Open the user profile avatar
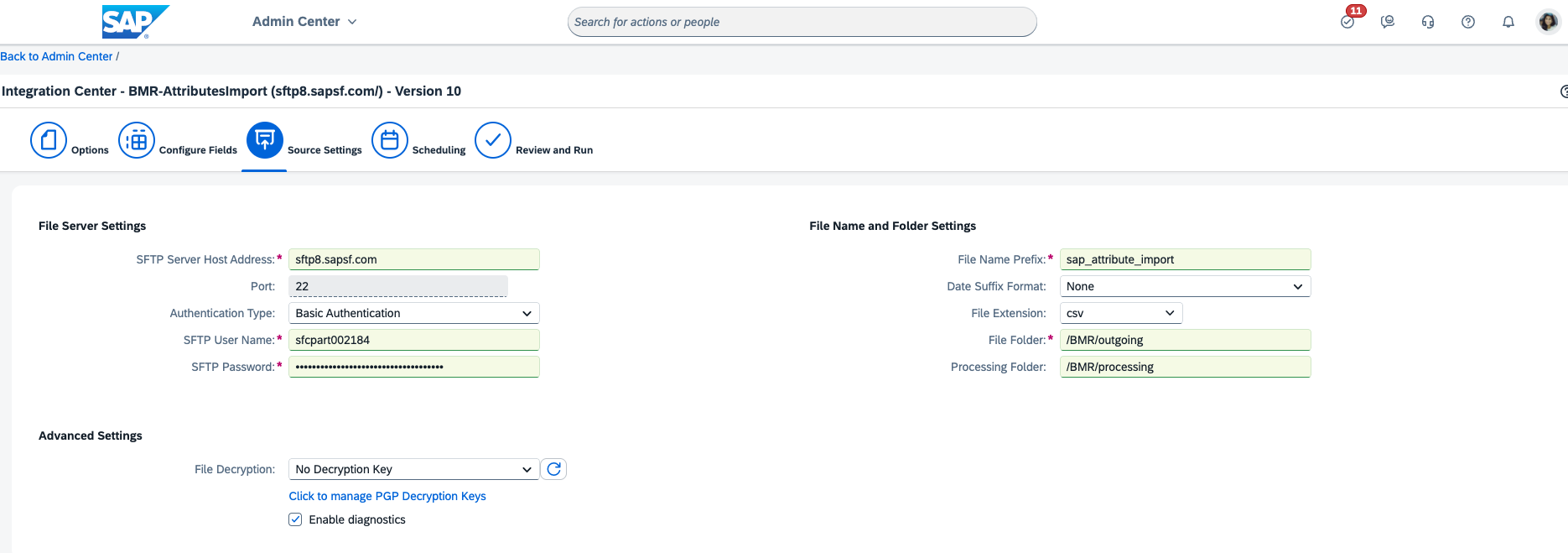The height and width of the screenshot is (553, 1568). (x=1548, y=22)
